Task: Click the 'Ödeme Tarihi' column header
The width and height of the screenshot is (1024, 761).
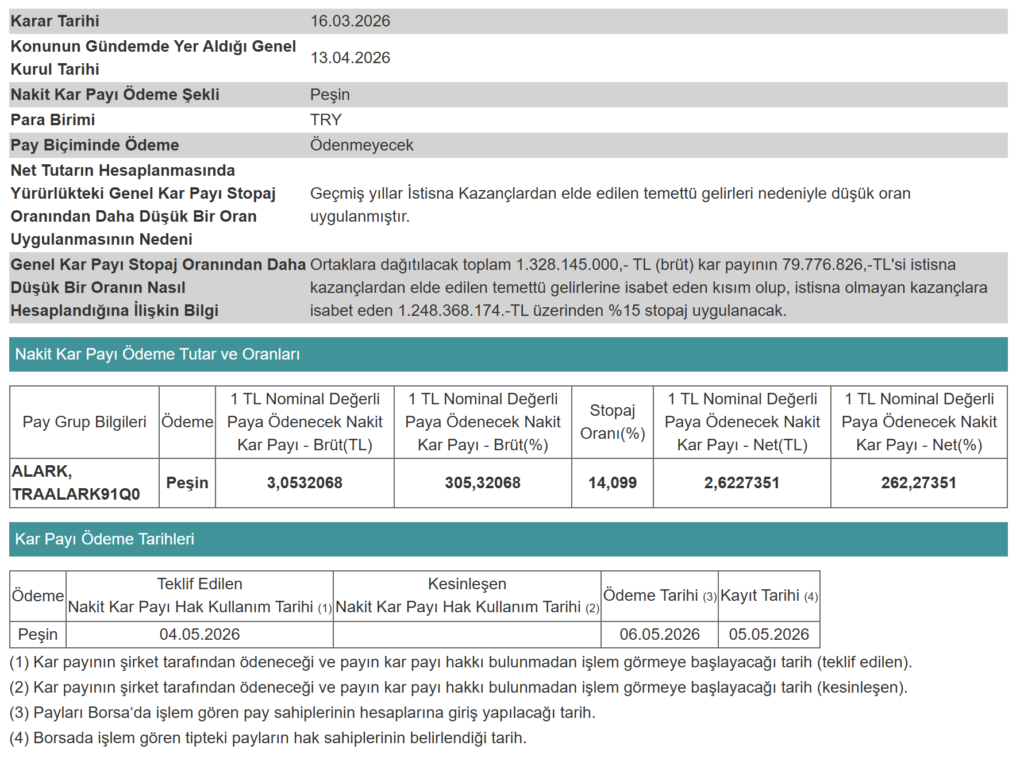Action: [659, 596]
